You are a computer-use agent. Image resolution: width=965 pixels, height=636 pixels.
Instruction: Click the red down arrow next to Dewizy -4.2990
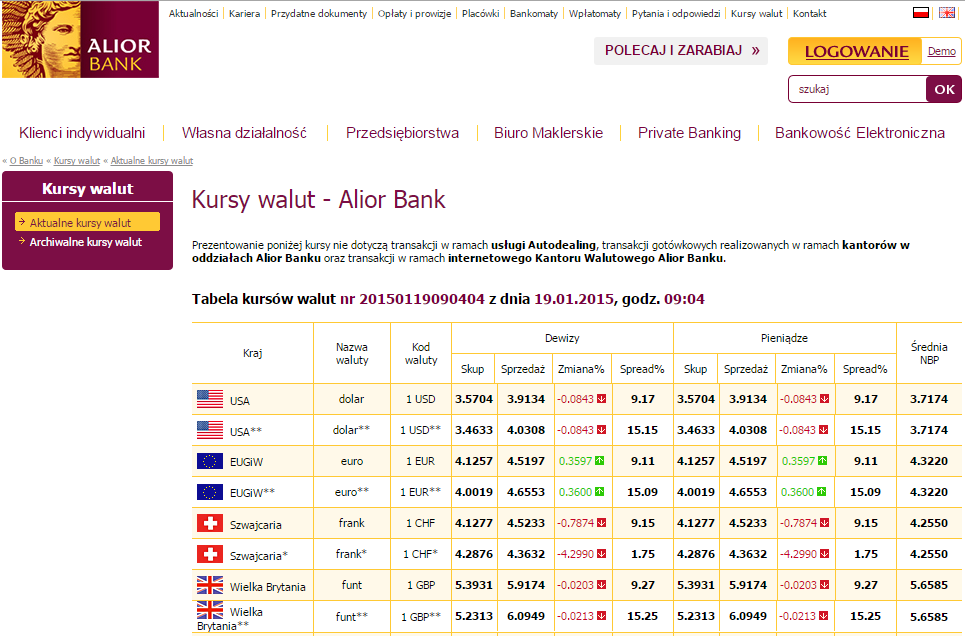(601, 553)
